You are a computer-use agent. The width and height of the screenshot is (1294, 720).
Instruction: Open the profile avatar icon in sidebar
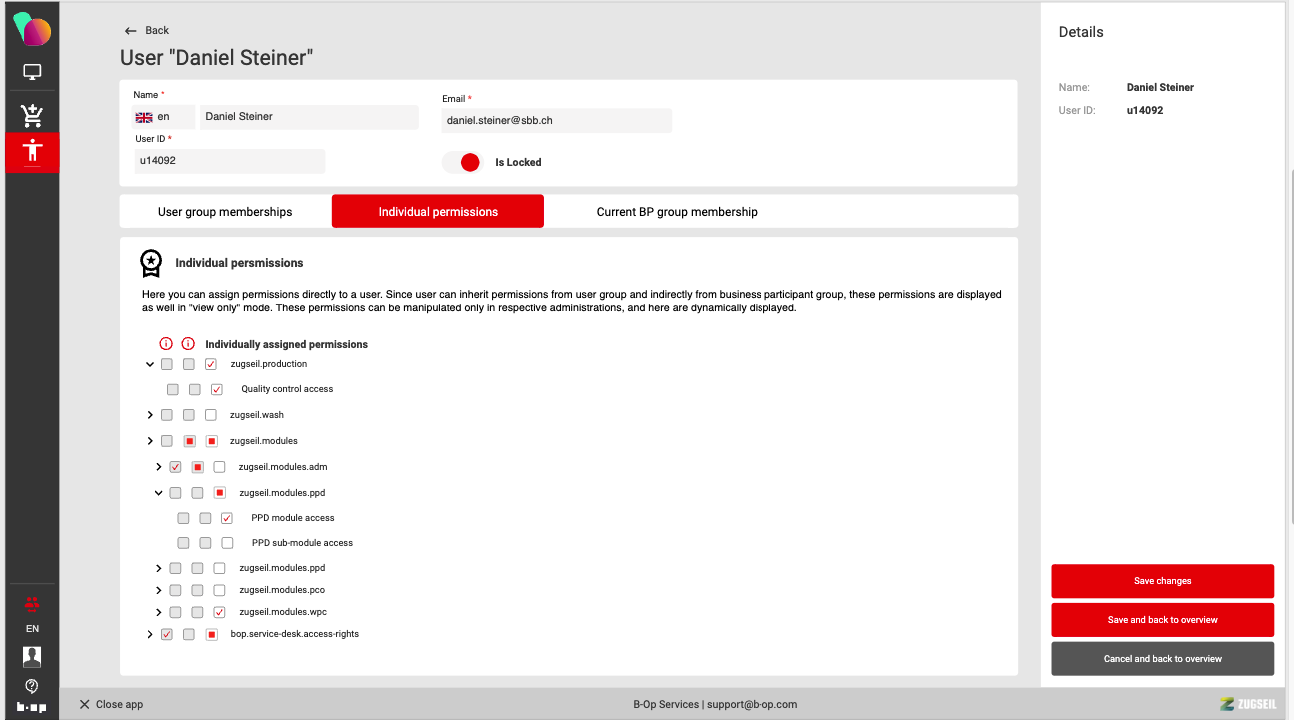tap(32, 656)
